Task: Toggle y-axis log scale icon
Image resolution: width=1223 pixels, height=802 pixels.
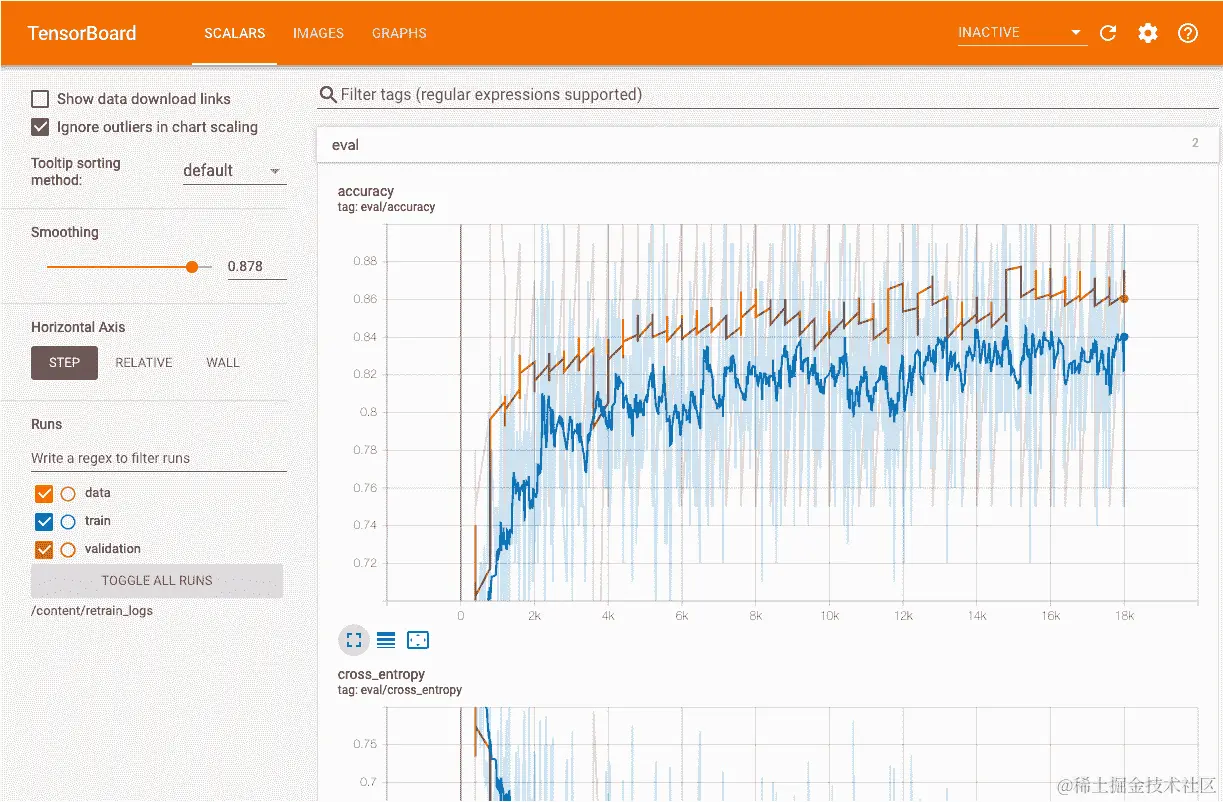Action: (386, 640)
